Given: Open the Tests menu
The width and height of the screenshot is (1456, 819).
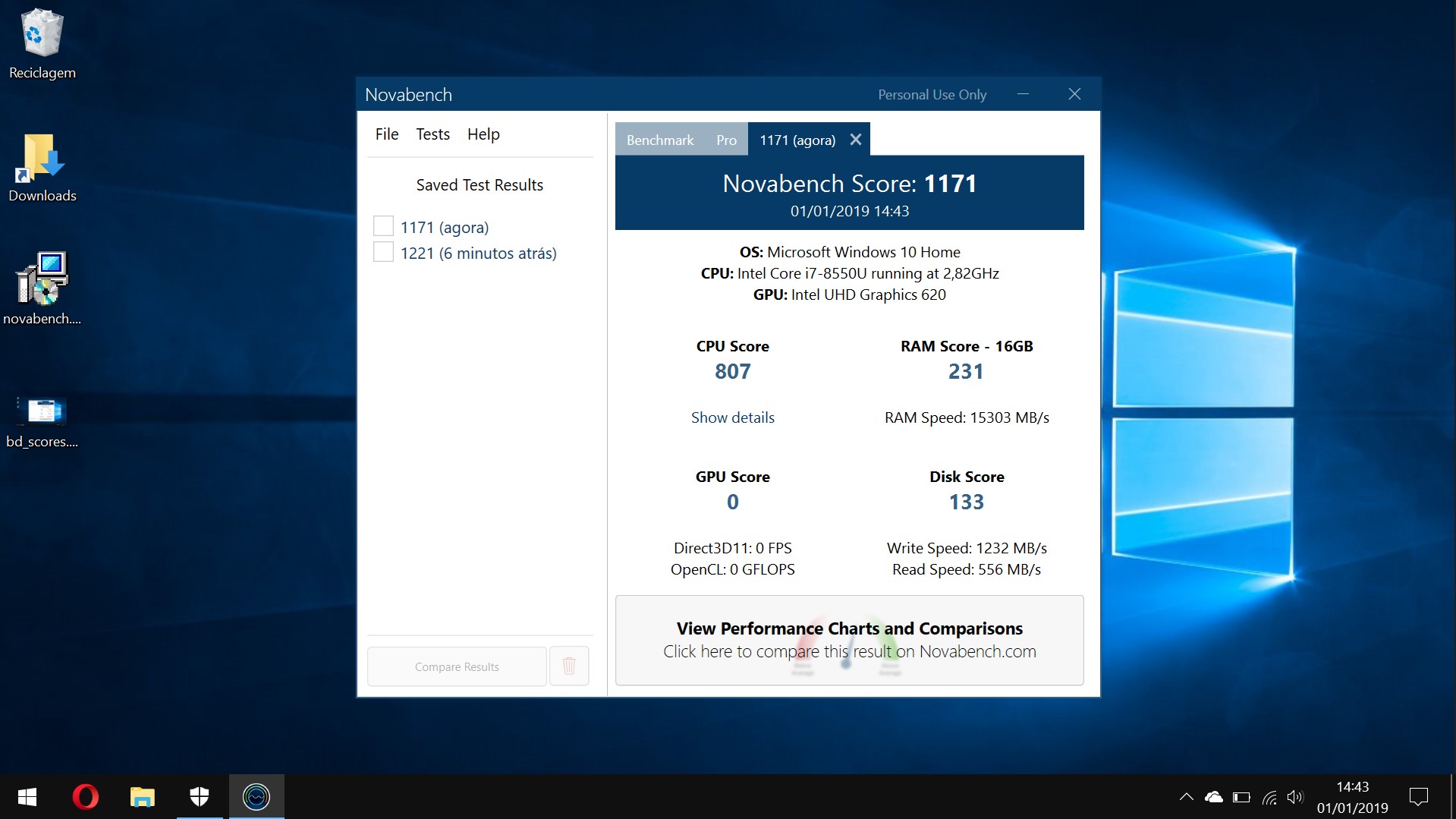Looking at the screenshot, I should tap(432, 134).
